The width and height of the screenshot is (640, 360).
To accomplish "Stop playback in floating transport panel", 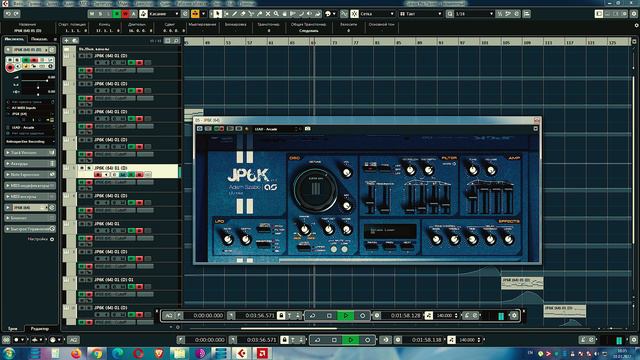I will 329,316.
